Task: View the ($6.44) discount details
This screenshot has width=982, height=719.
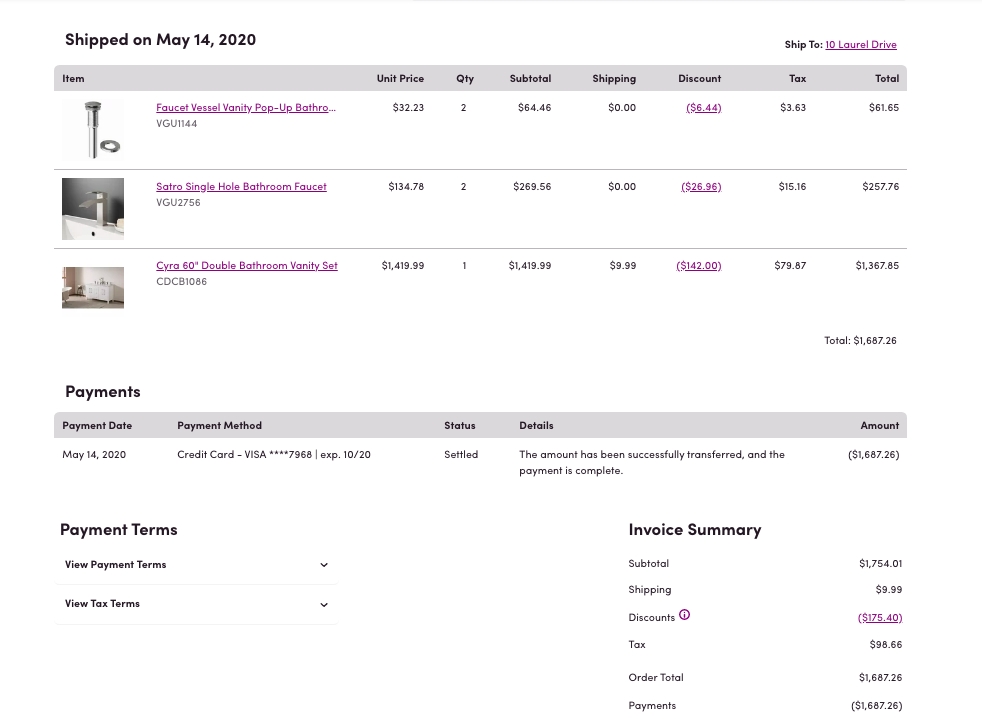Action: pos(703,107)
